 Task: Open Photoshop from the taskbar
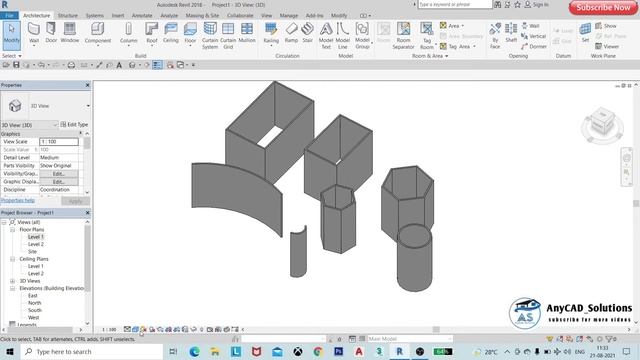(x=338, y=351)
